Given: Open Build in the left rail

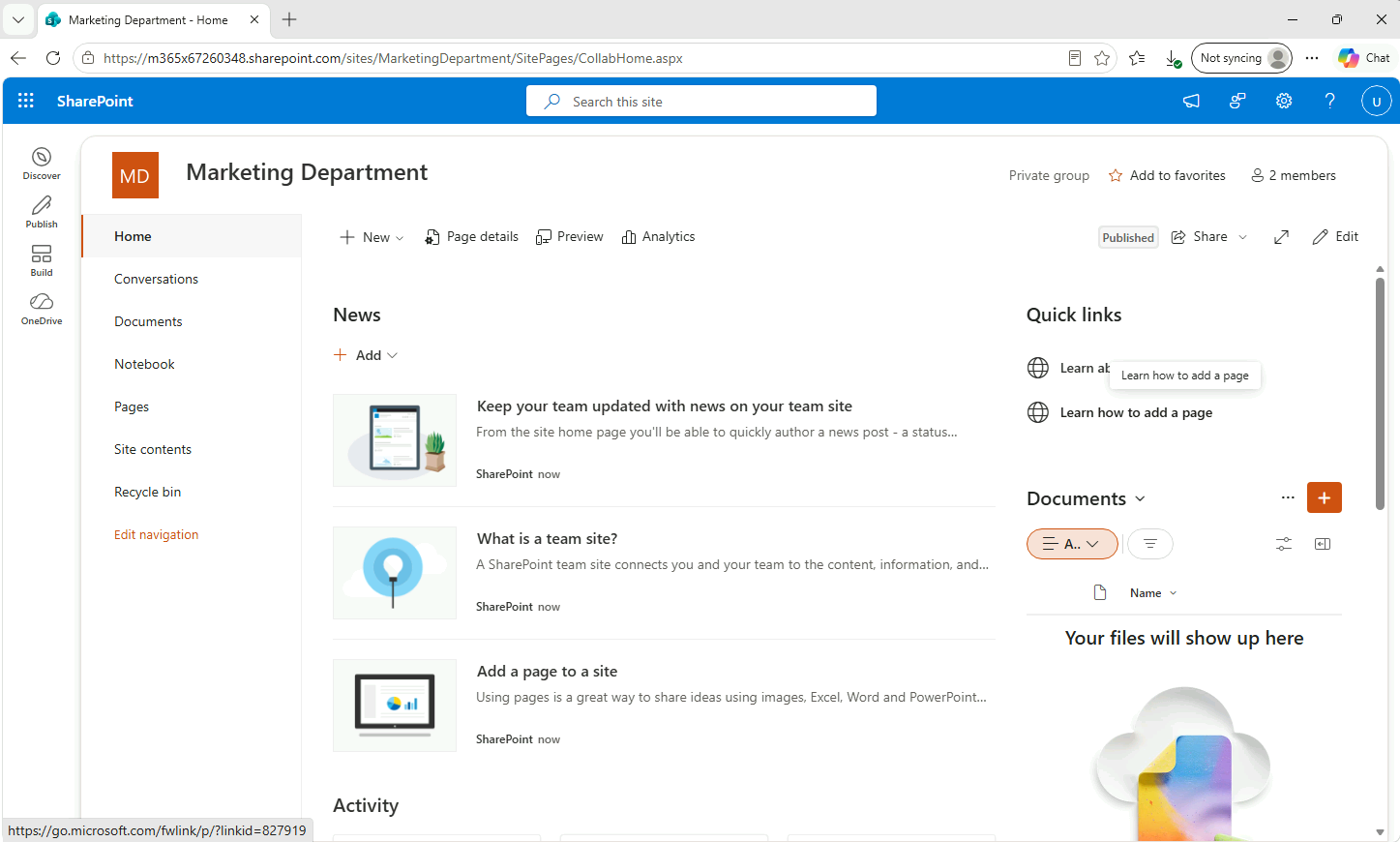Looking at the screenshot, I should 42,260.
